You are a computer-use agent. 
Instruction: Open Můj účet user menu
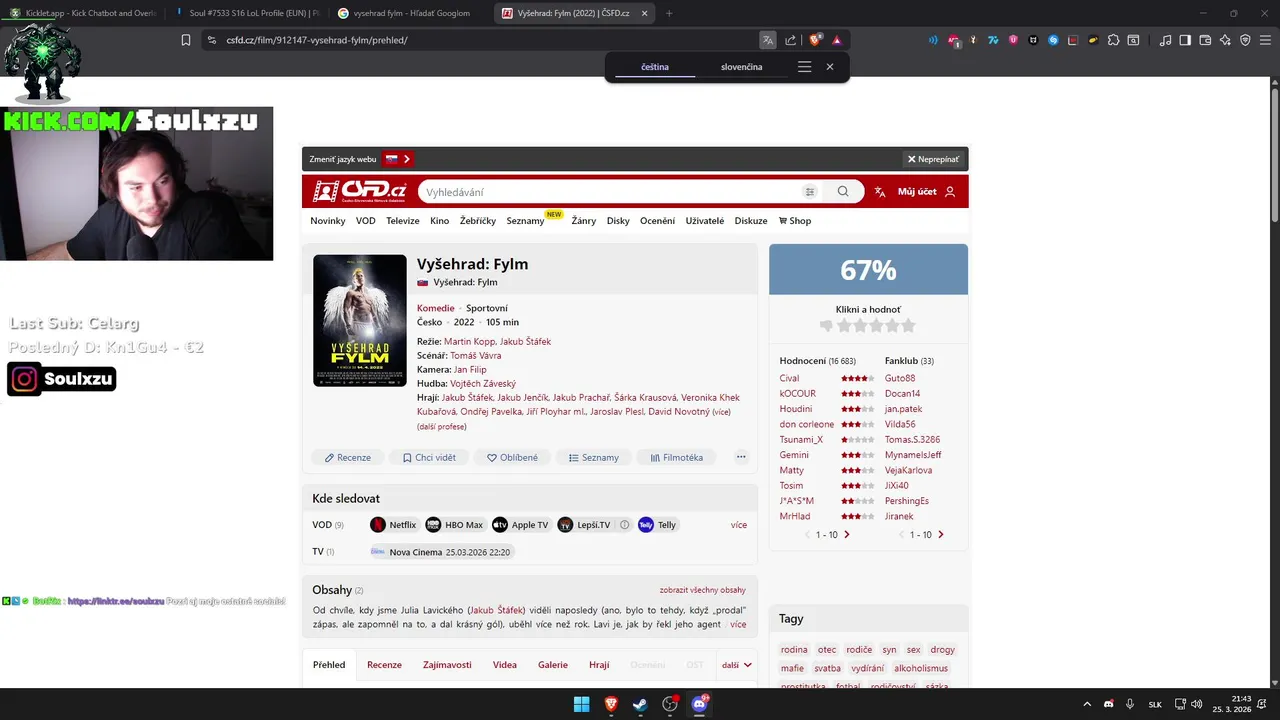[x=927, y=192]
